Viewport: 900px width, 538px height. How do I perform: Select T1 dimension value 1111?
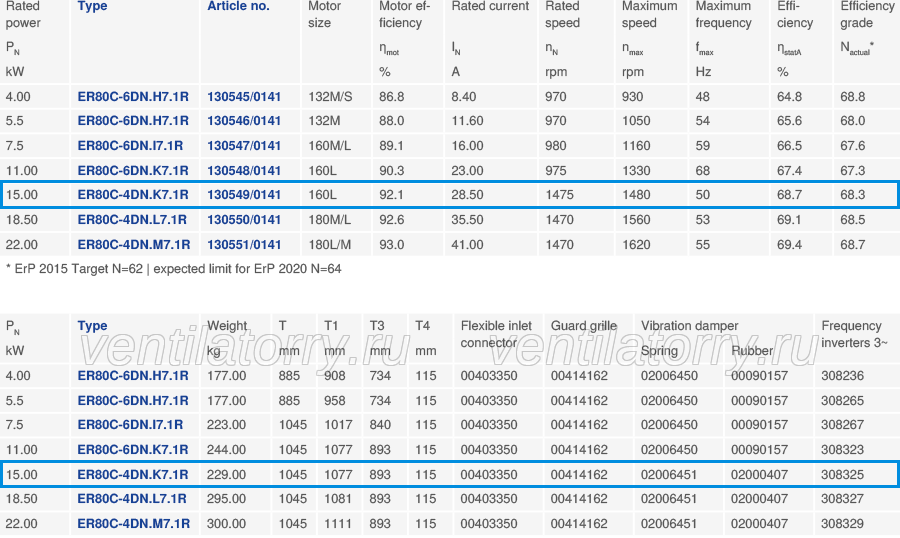pyautogui.click(x=338, y=524)
